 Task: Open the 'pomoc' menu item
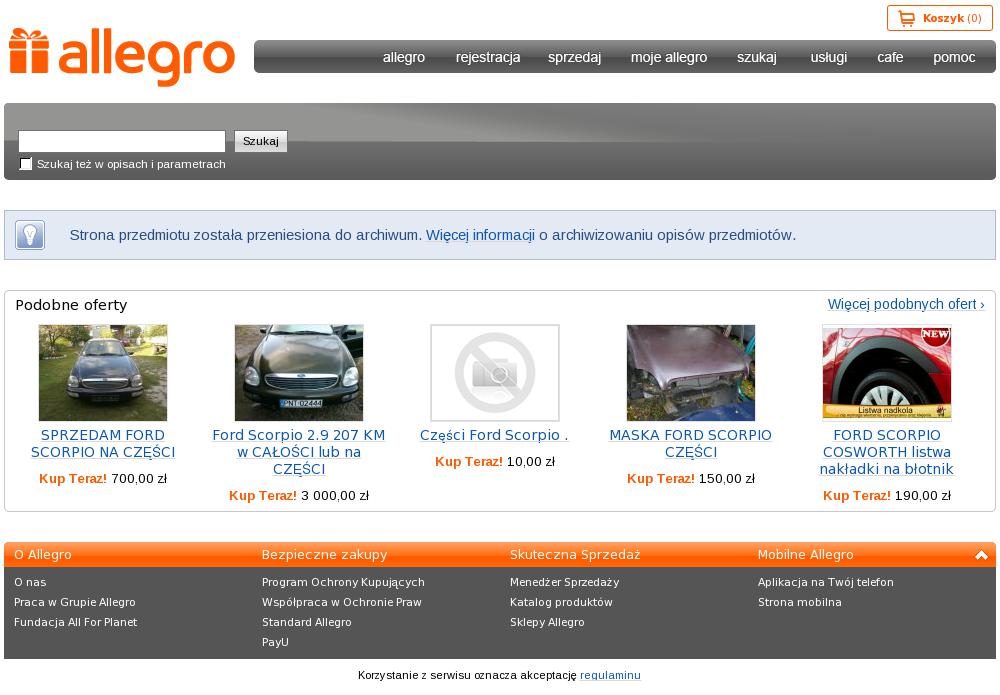point(954,57)
